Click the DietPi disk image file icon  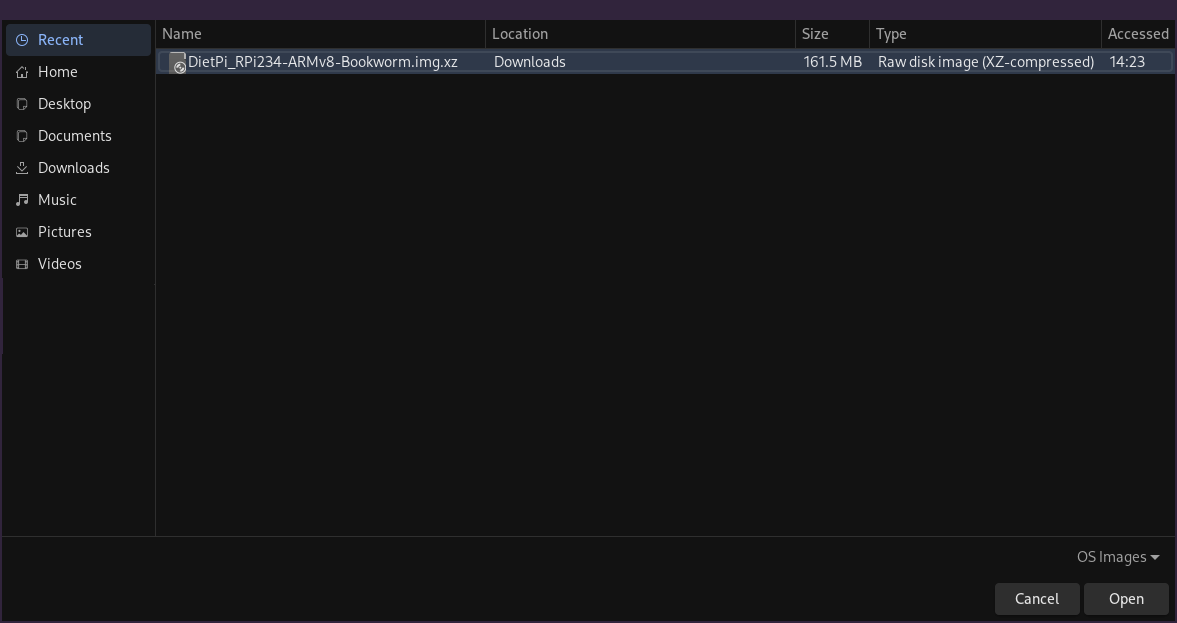pos(177,62)
